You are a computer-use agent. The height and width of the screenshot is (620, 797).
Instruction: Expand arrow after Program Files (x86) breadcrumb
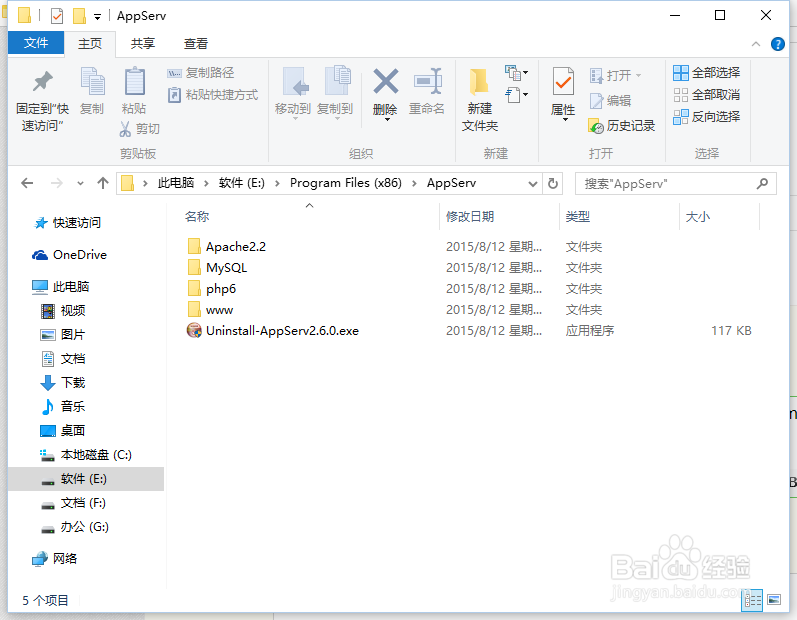415,183
